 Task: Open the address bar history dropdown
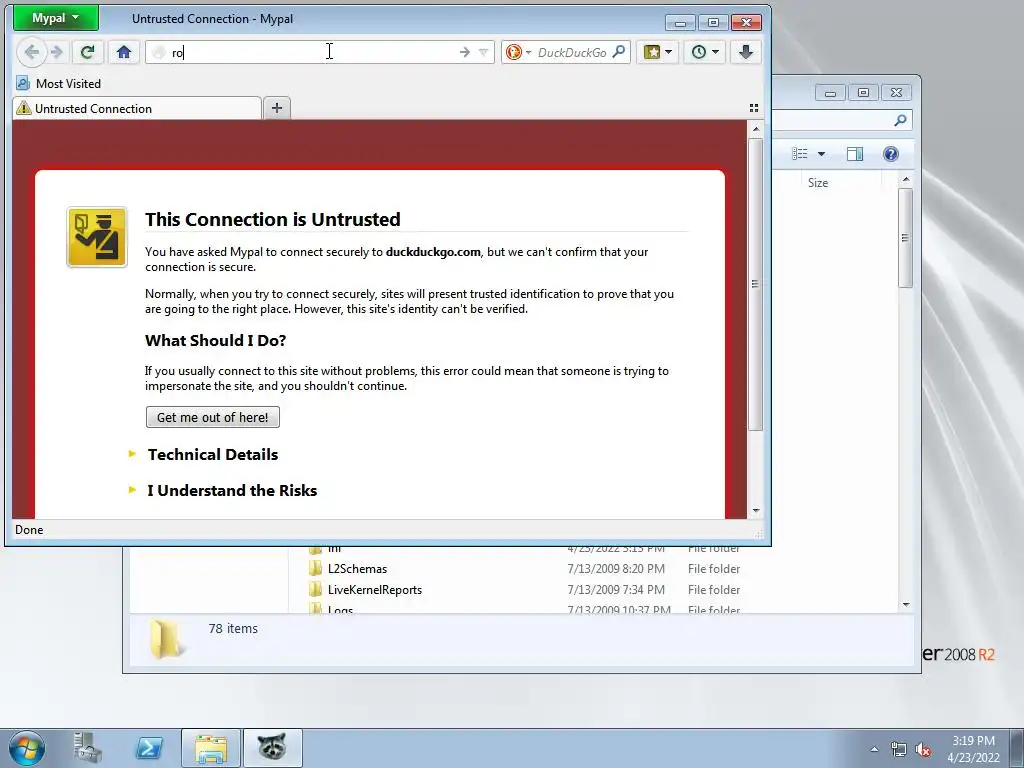tap(483, 52)
